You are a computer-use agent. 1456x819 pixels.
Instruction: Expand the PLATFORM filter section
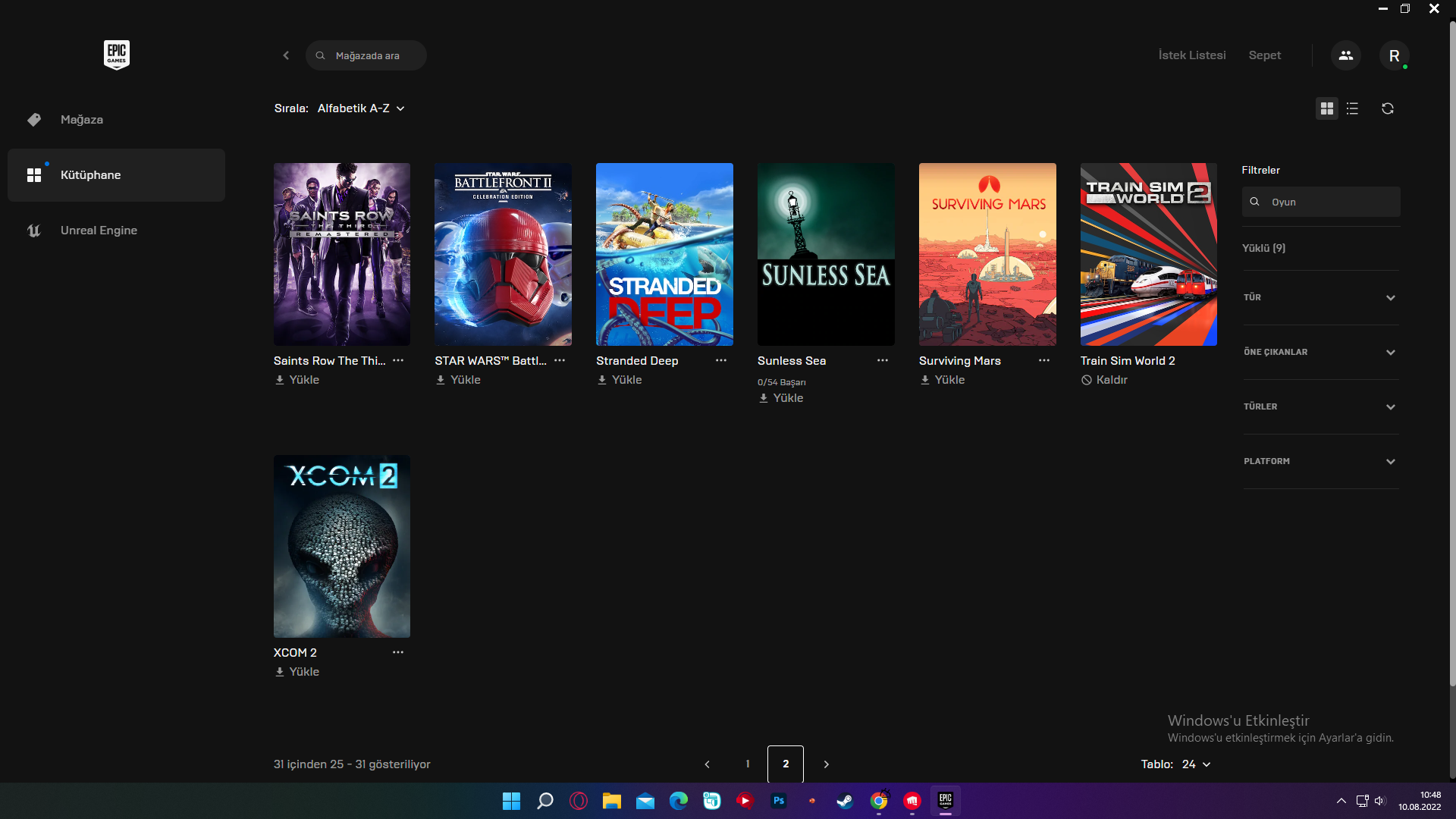(x=1320, y=462)
